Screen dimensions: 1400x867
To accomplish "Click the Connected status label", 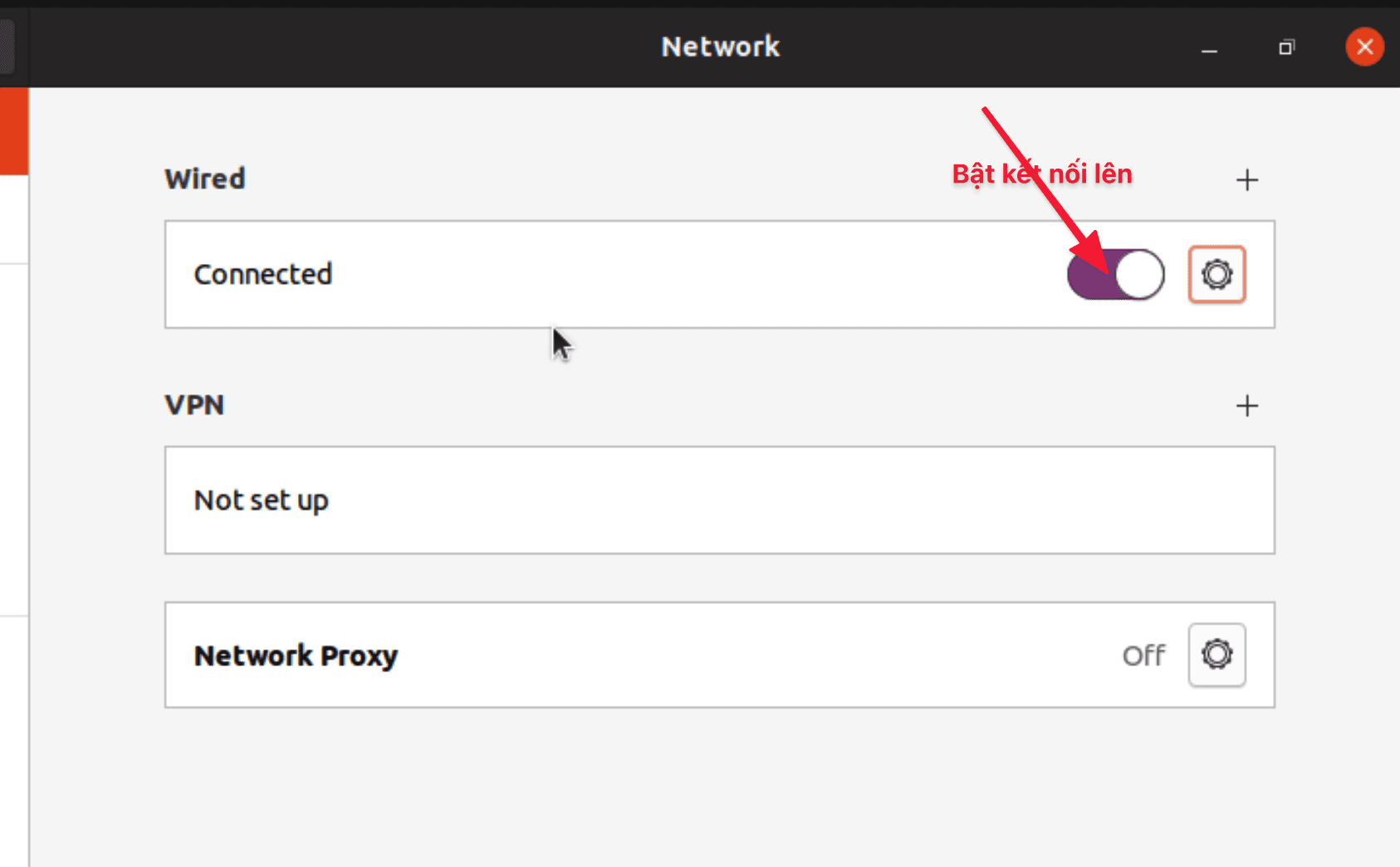I will tap(263, 274).
